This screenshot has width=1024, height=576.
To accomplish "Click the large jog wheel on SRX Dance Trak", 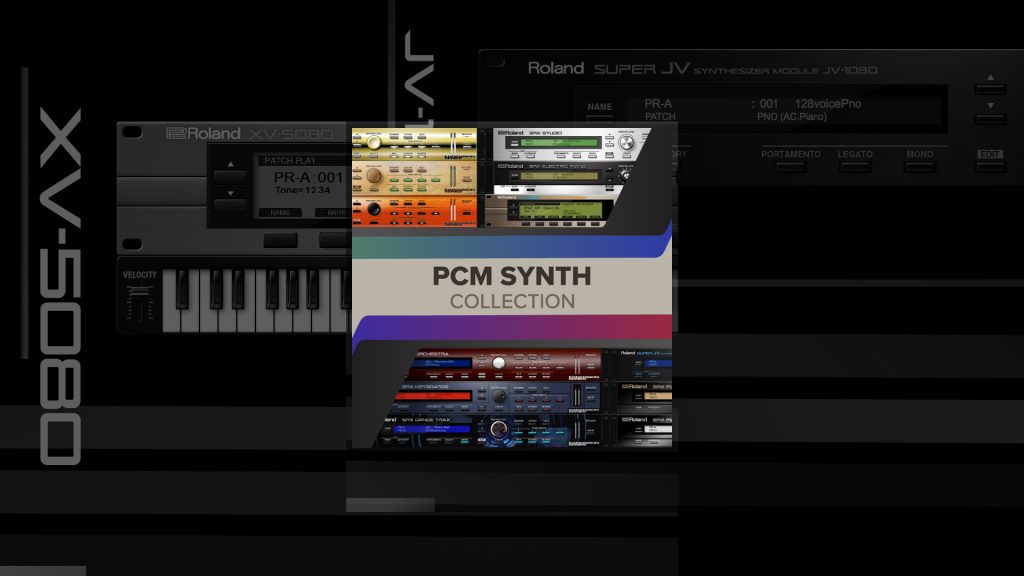I will [x=498, y=429].
